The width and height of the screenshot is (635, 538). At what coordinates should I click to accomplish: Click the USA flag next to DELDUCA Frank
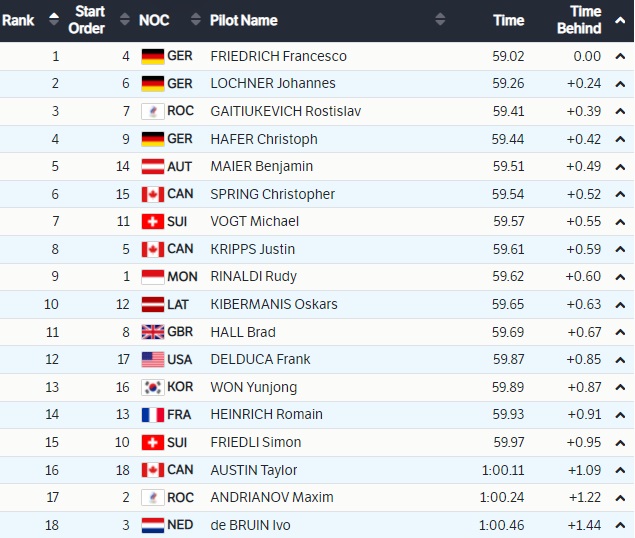click(x=153, y=359)
